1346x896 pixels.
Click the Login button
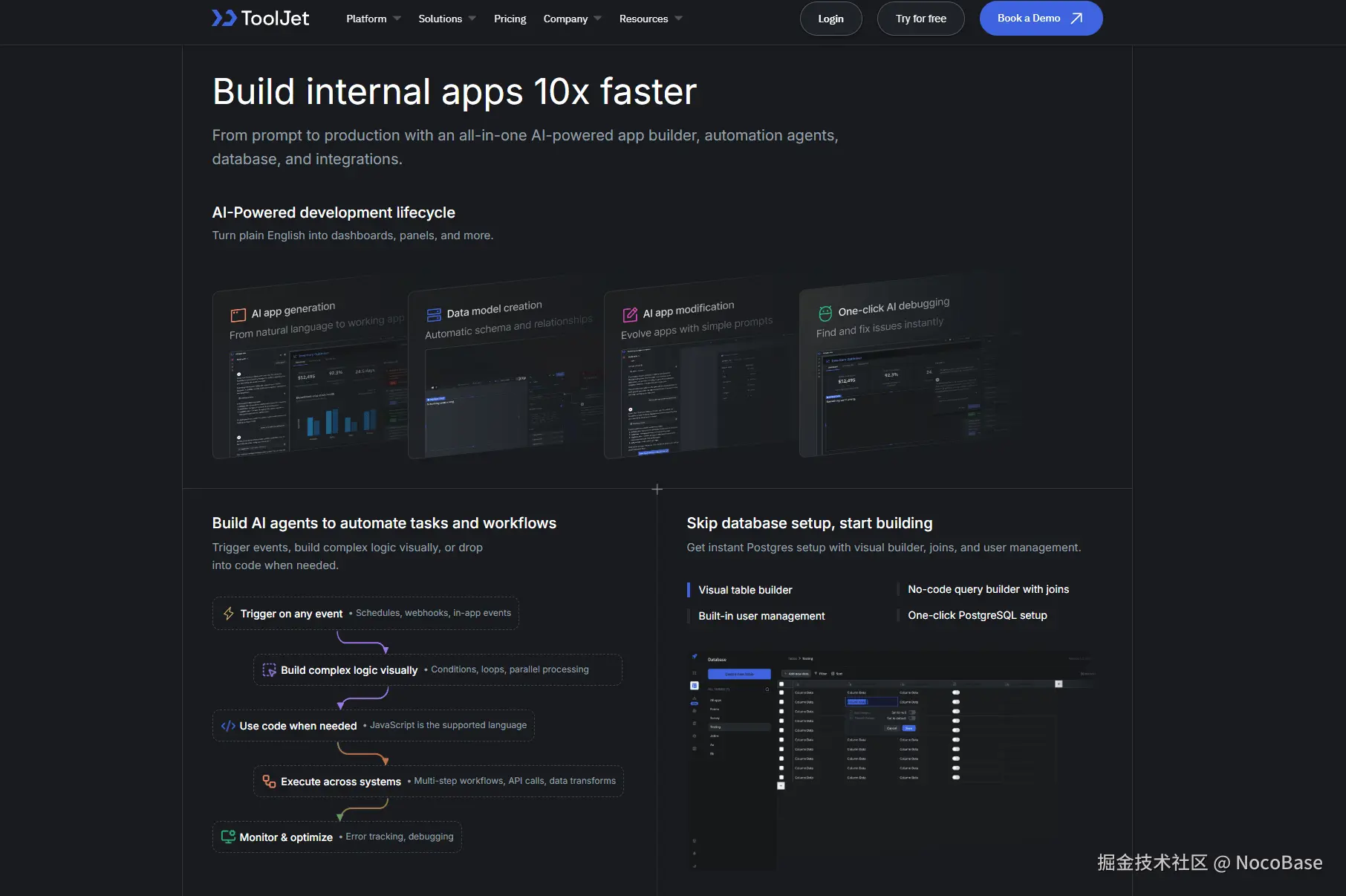(830, 19)
